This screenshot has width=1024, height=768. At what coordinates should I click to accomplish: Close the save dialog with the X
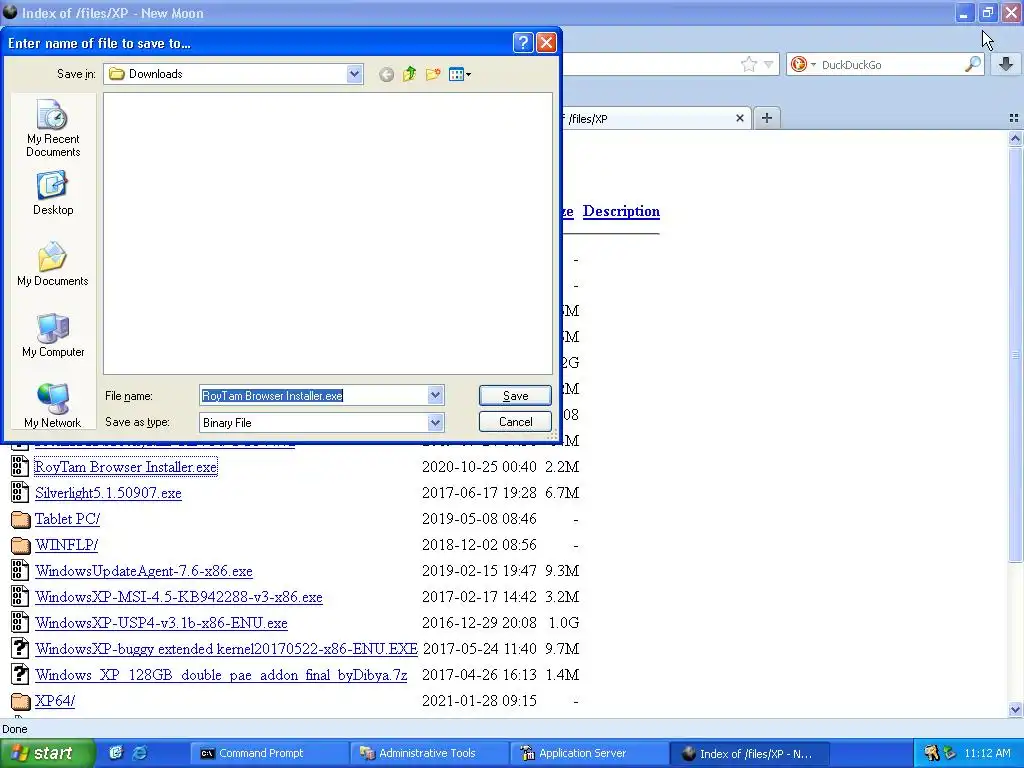click(546, 42)
